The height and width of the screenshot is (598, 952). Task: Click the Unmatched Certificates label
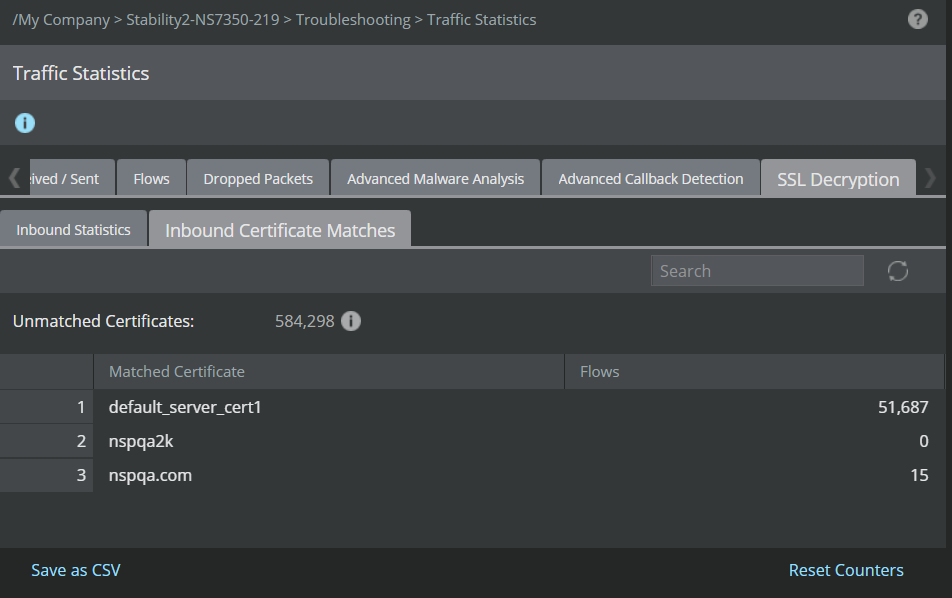103,321
